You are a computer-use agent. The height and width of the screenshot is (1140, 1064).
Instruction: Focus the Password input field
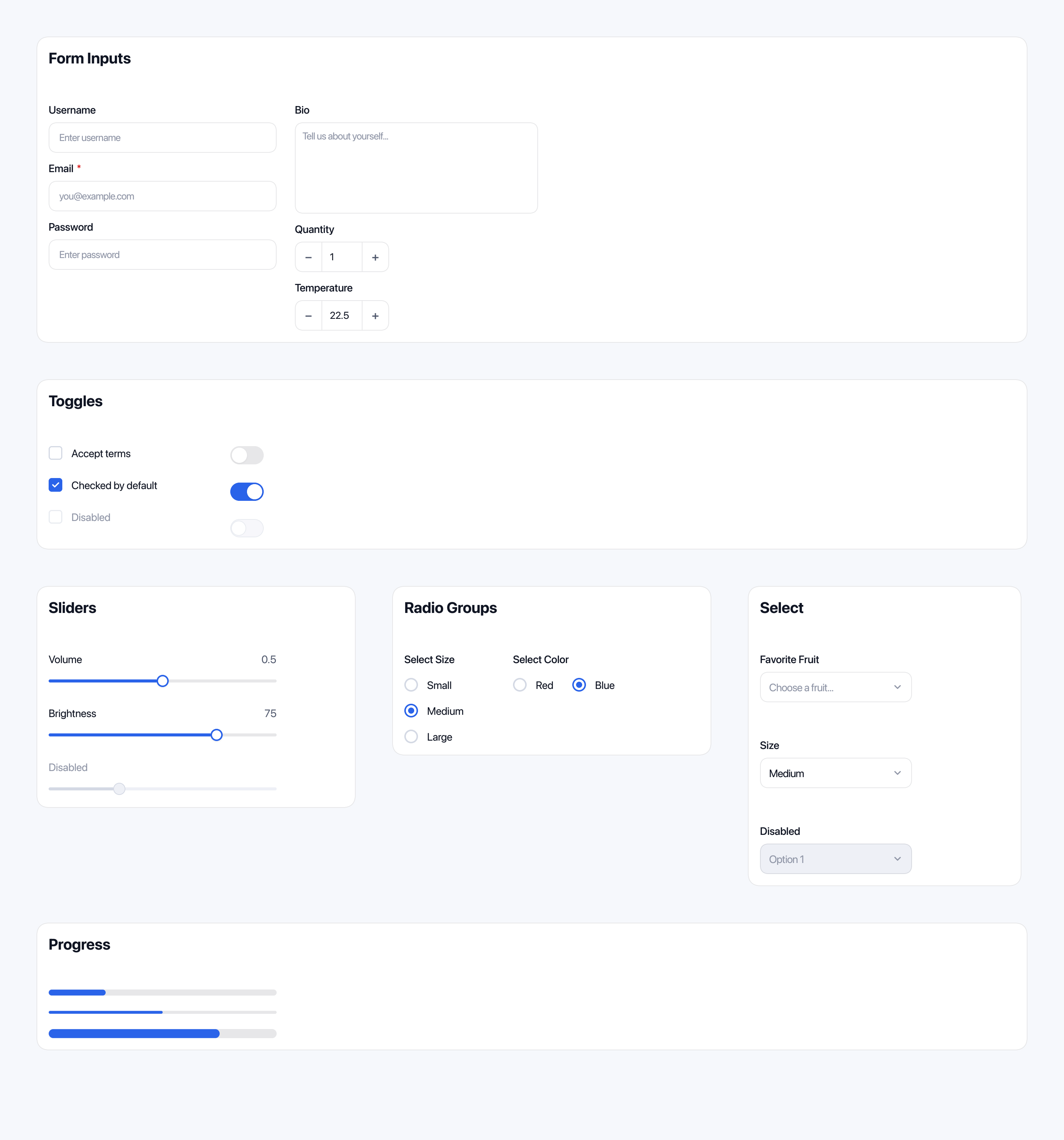162,255
